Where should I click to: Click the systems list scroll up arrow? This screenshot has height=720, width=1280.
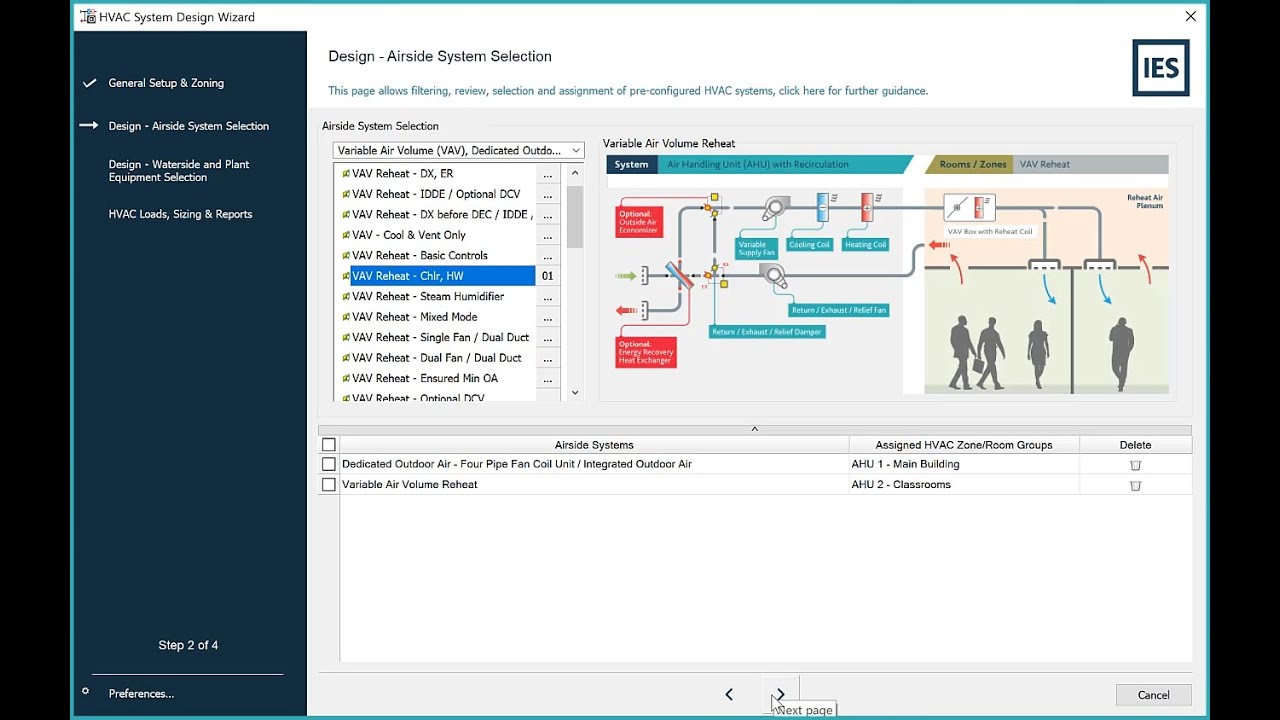pyautogui.click(x=575, y=173)
